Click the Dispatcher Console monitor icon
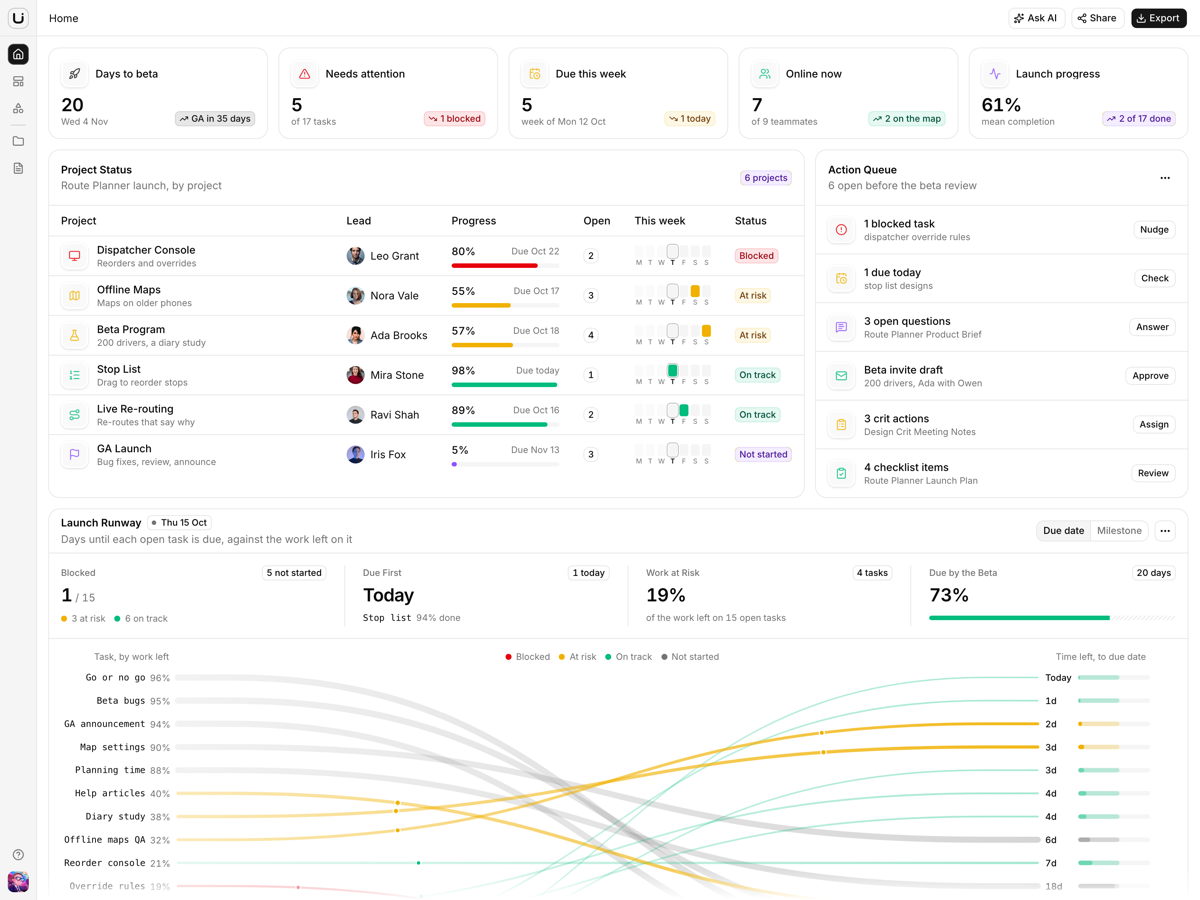This screenshot has width=1200, height=900. point(74,256)
